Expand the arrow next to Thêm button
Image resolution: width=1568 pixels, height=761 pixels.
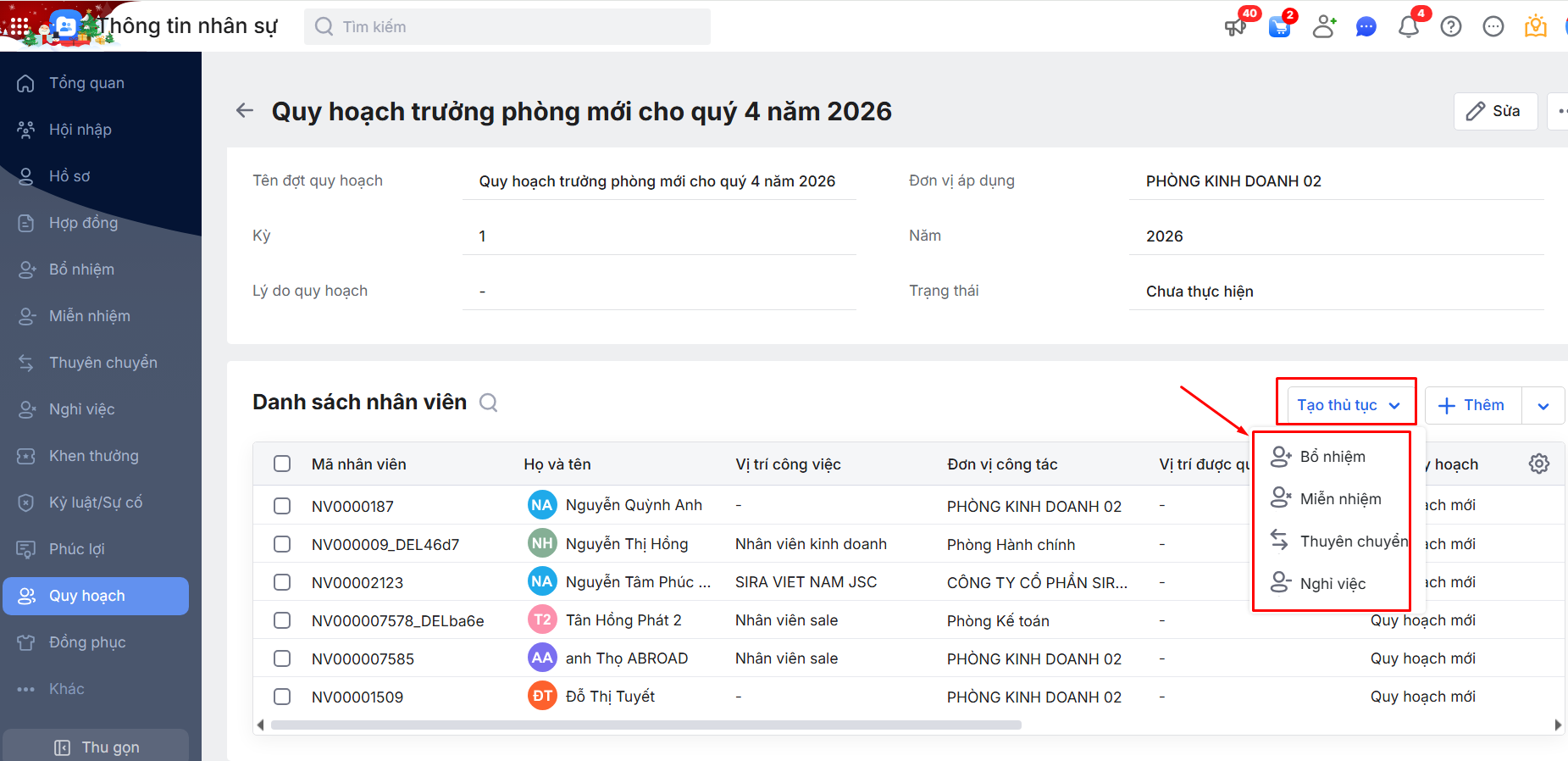(1543, 406)
